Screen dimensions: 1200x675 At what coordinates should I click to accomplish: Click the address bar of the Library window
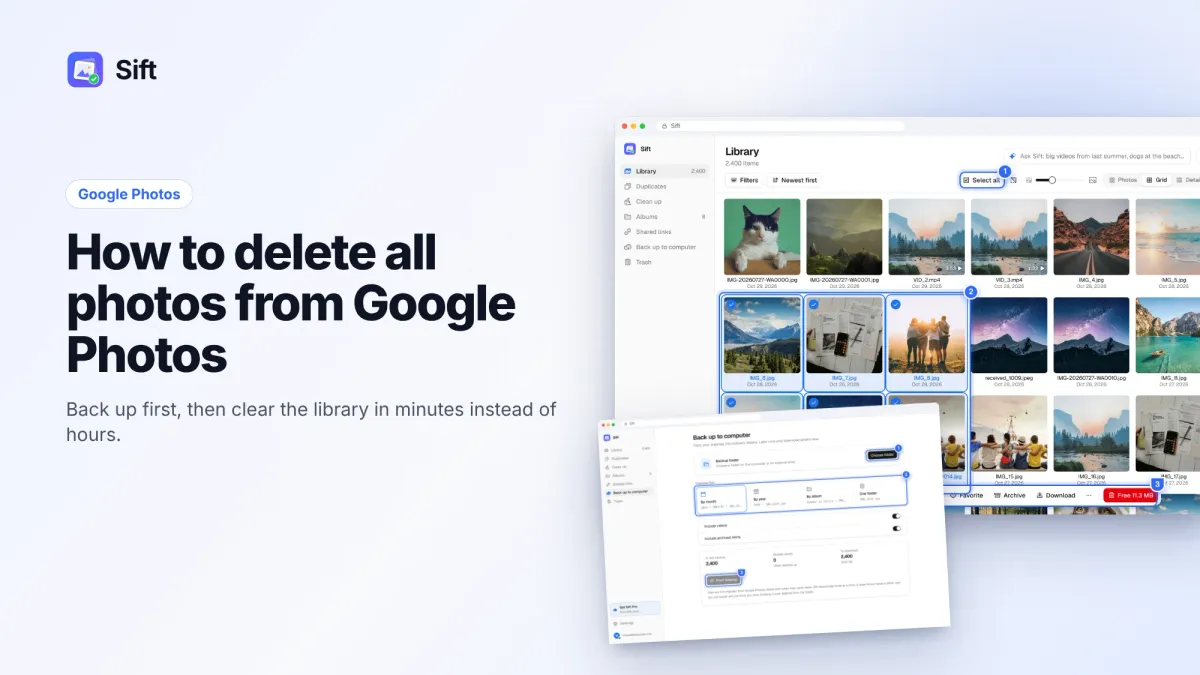pos(780,126)
